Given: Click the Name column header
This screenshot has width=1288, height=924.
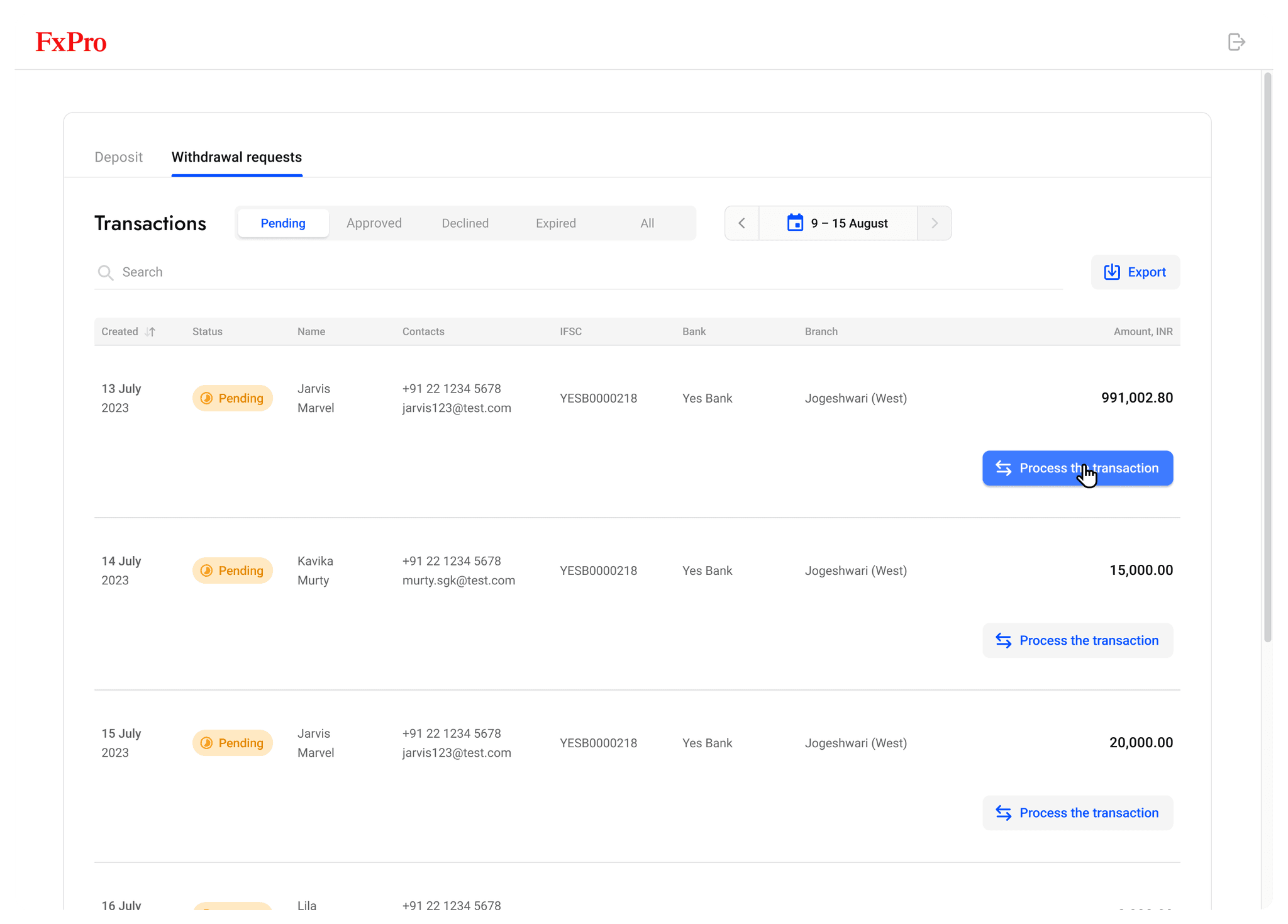Looking at the screenshot, I should [x=311, y=331].
